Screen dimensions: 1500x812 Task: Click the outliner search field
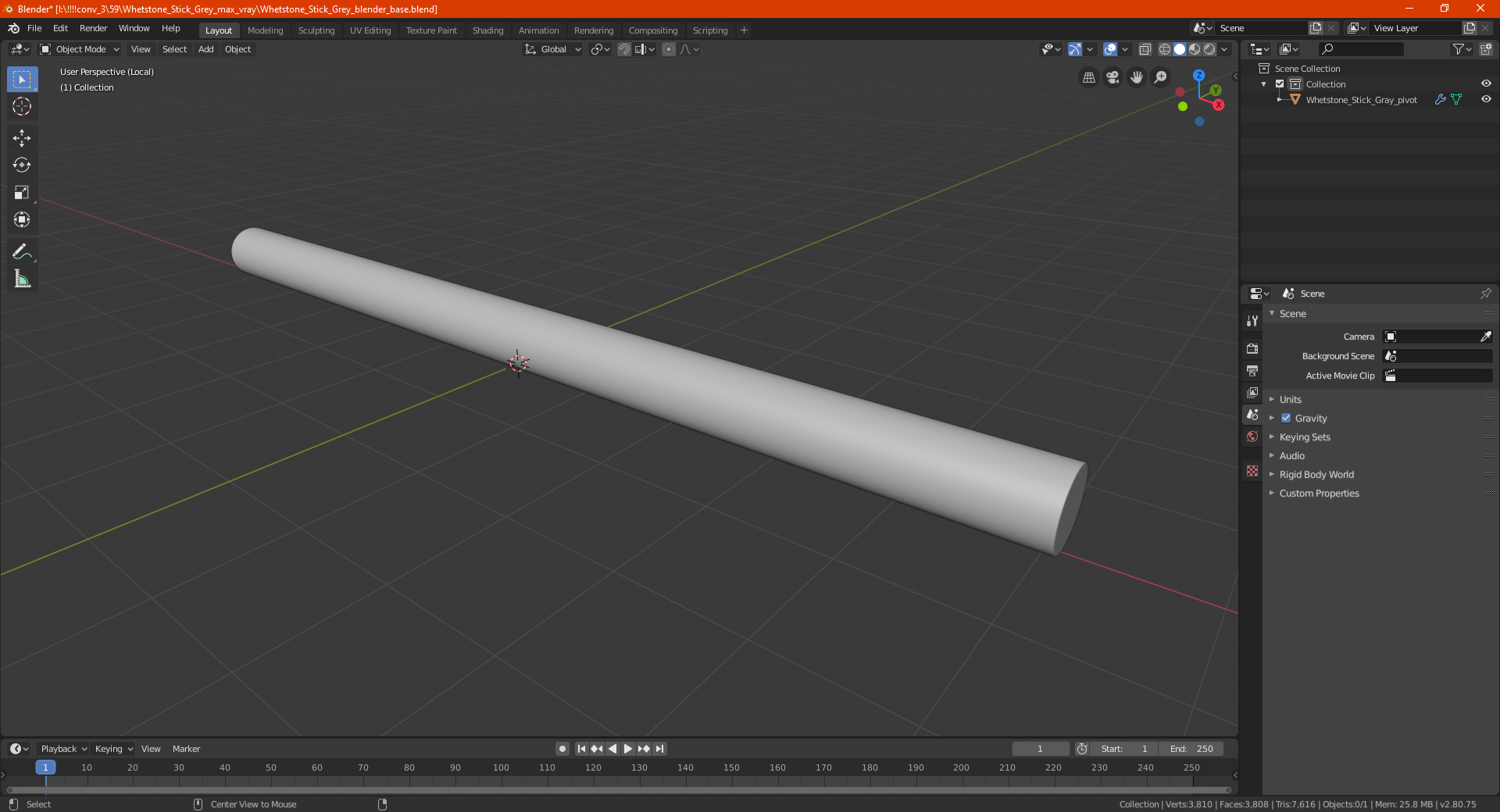click(x=1360, y=49)
